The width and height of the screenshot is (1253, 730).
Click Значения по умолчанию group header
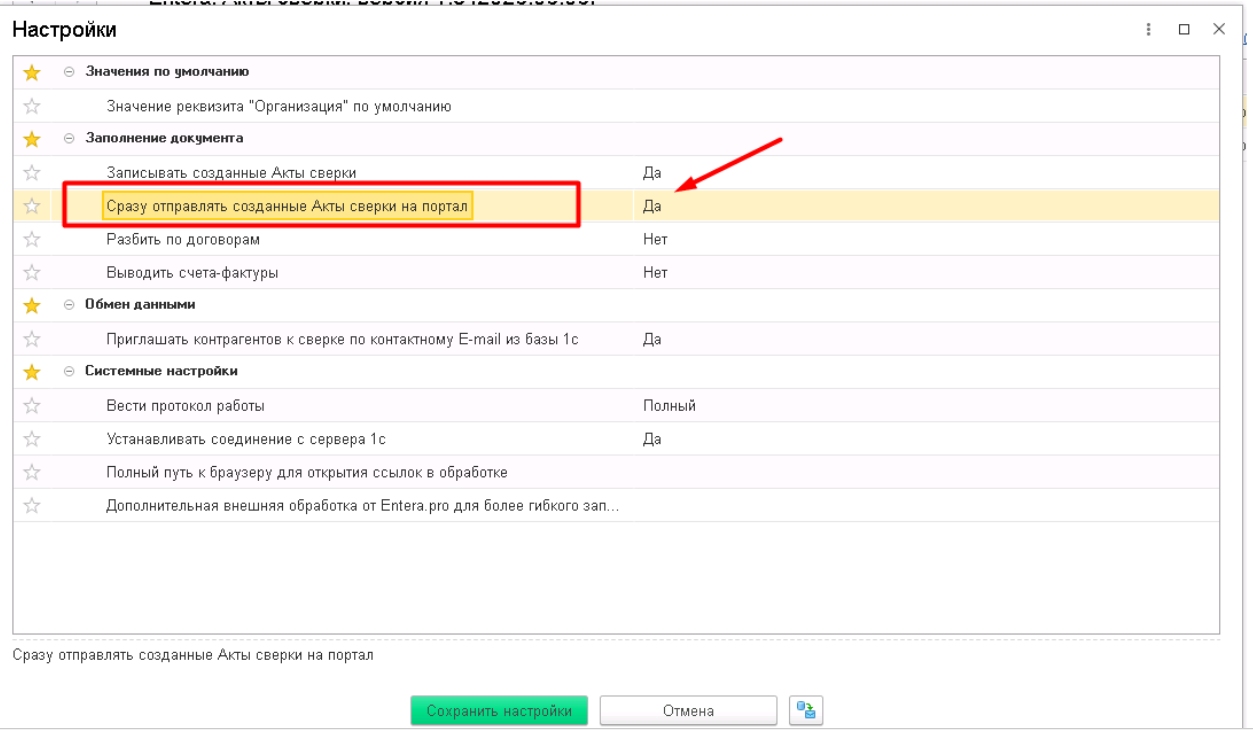click(x=167, y=72)
